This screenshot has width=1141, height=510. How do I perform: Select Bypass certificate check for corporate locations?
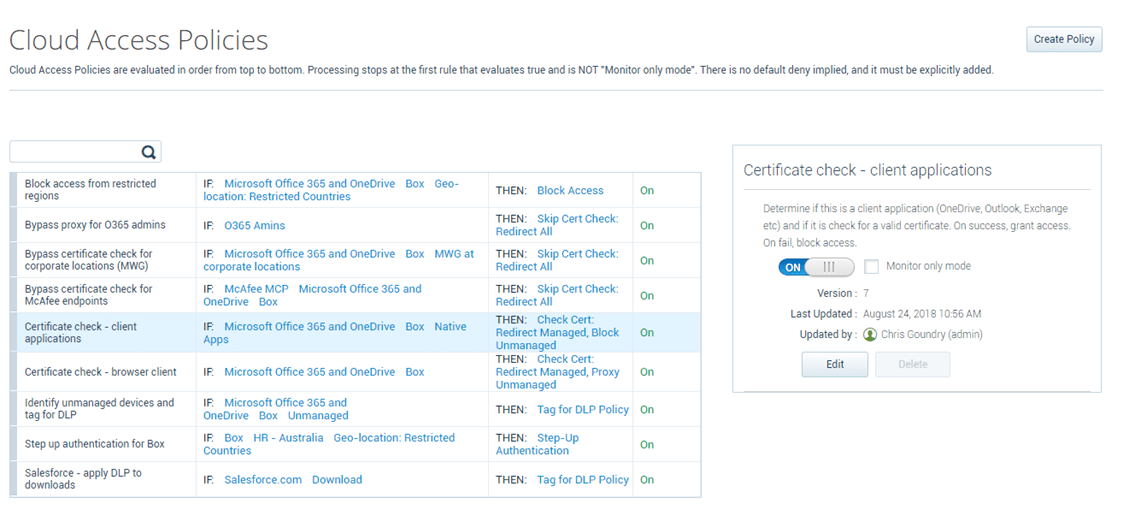[356, 260]
